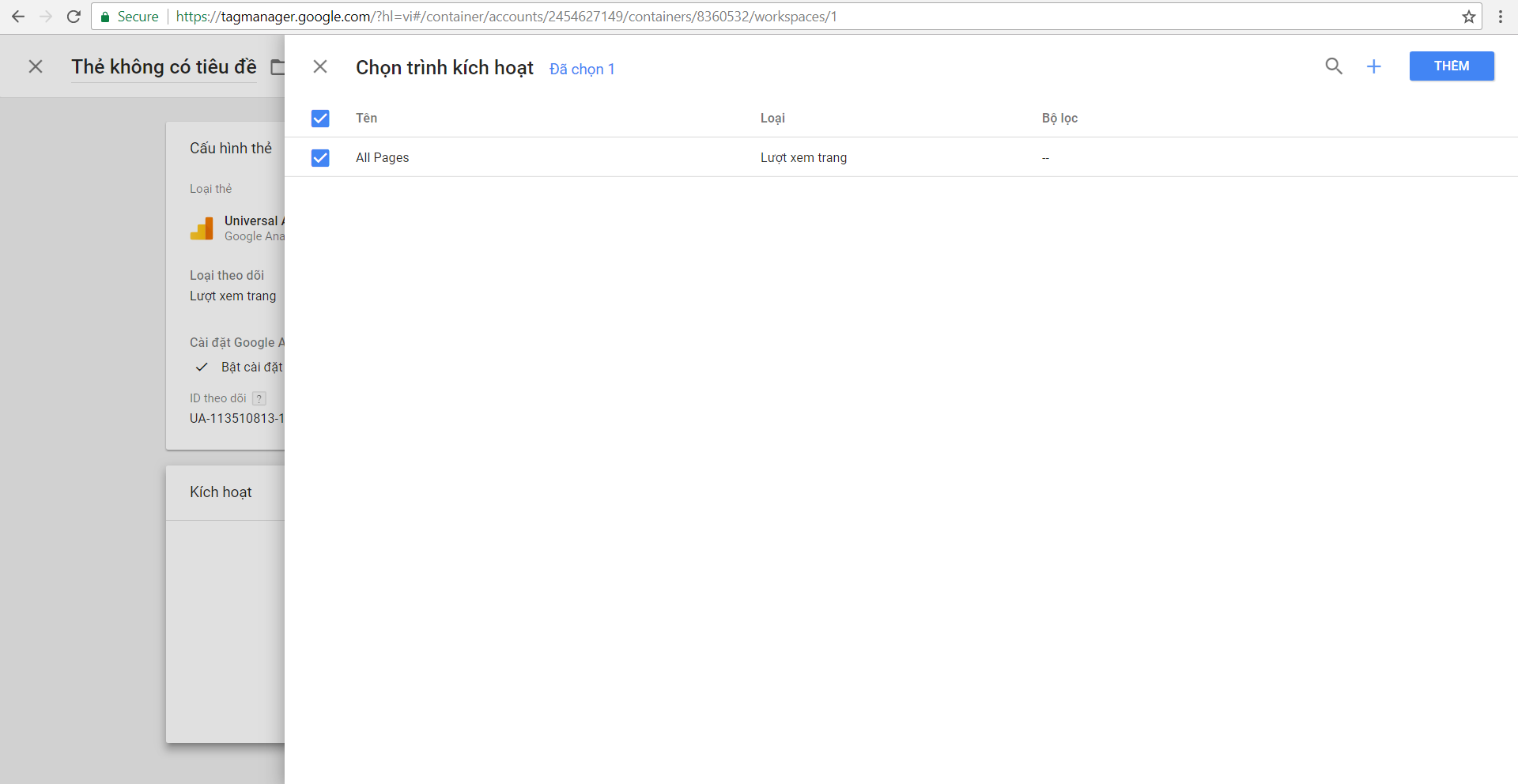1518x784 pixels.
Task: Sort by the Loại column header
Action: [772, 119]
